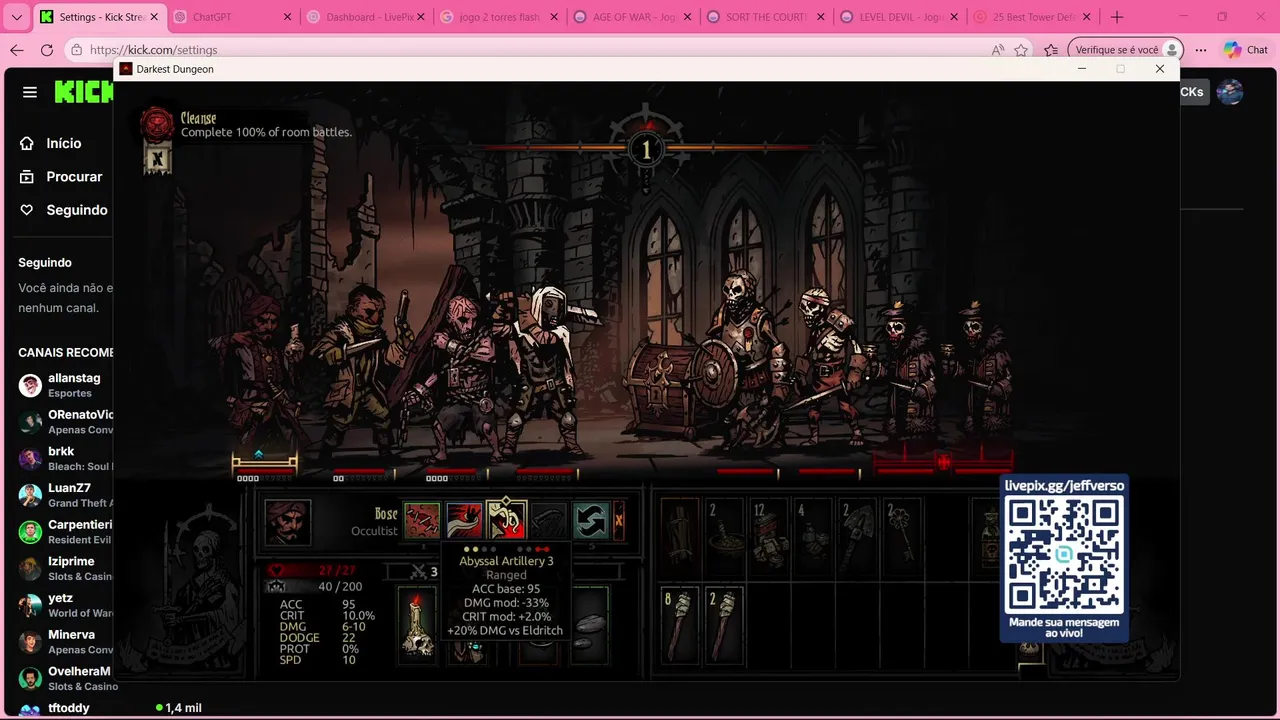The height and width of the screenshot is (720, 1280).
Task: Close the ChatGPT tab
Action: tap(287, 17)
